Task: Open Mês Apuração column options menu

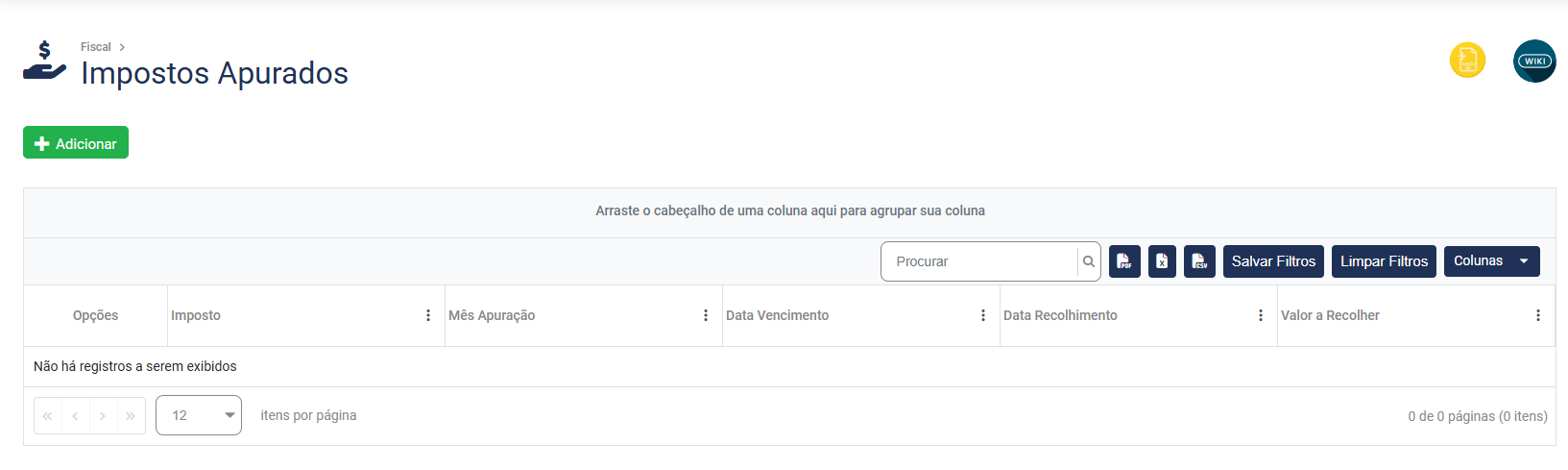Action: (706, 315)
